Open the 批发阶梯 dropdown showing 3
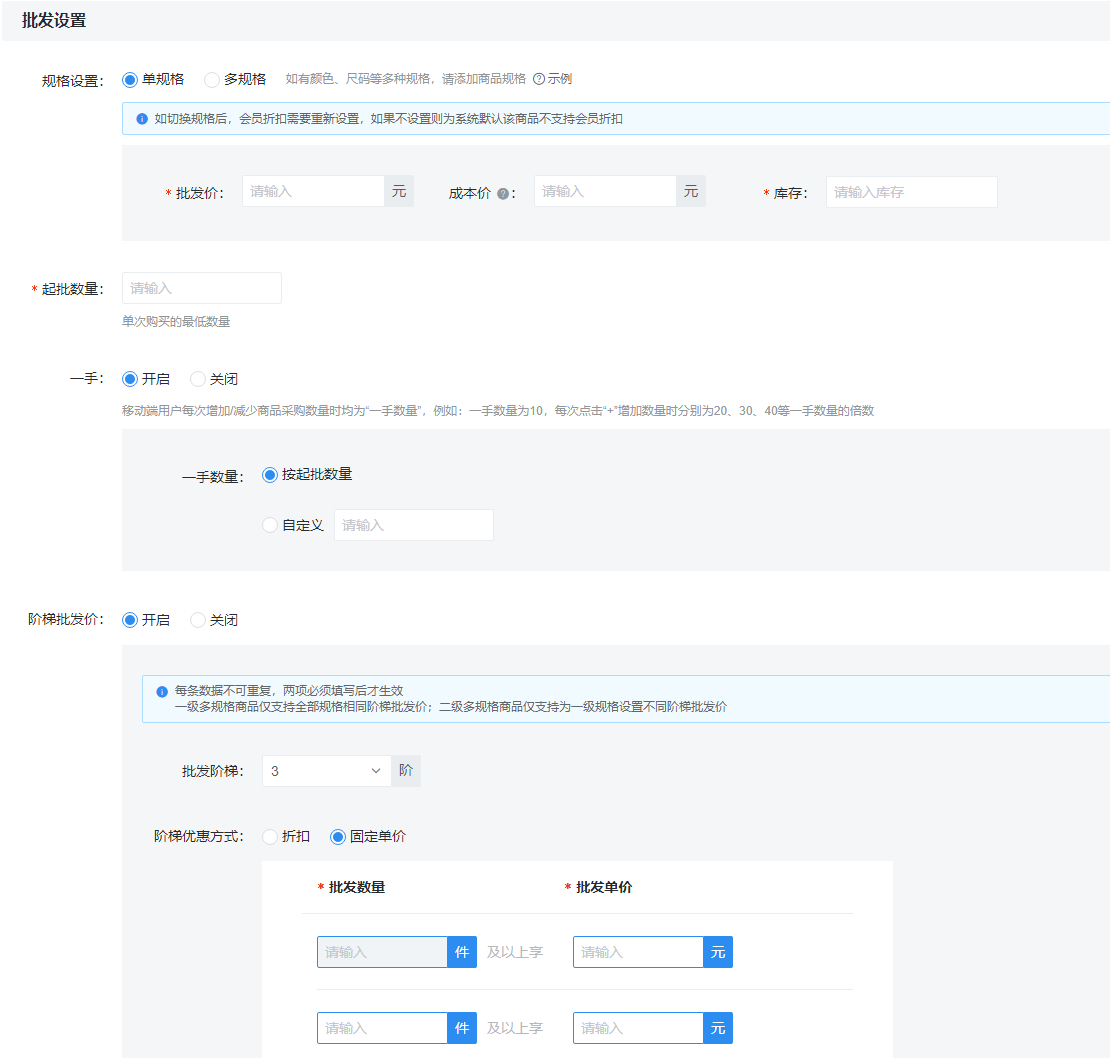 [x=326, y=770]
